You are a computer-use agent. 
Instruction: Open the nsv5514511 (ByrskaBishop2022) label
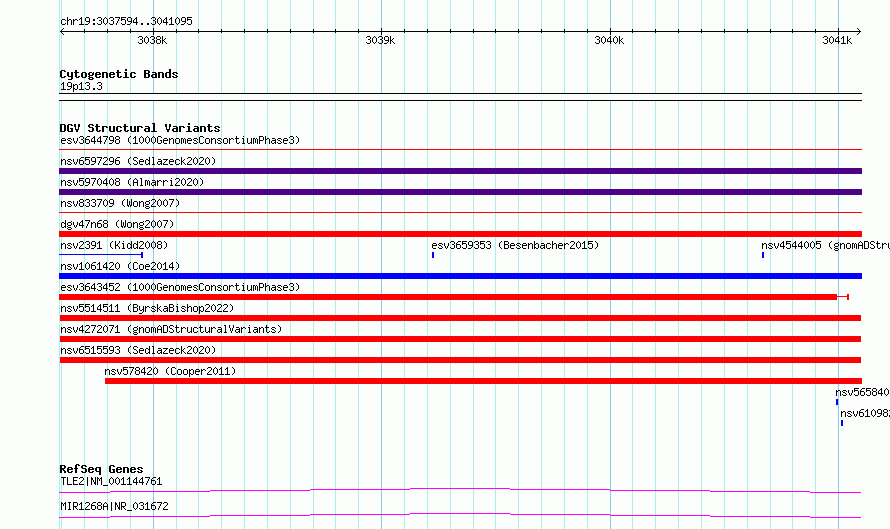[x=147, y=308]
